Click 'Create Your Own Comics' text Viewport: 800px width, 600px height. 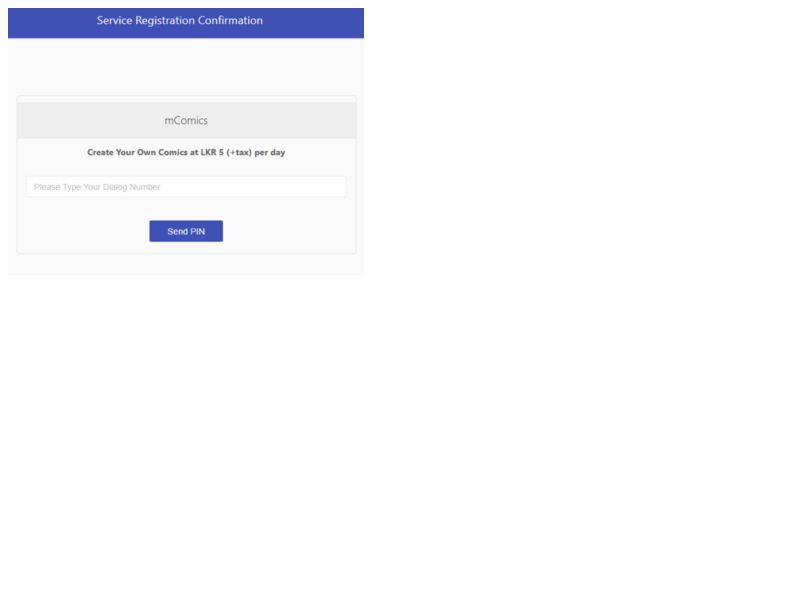click(x=137, y=152)
